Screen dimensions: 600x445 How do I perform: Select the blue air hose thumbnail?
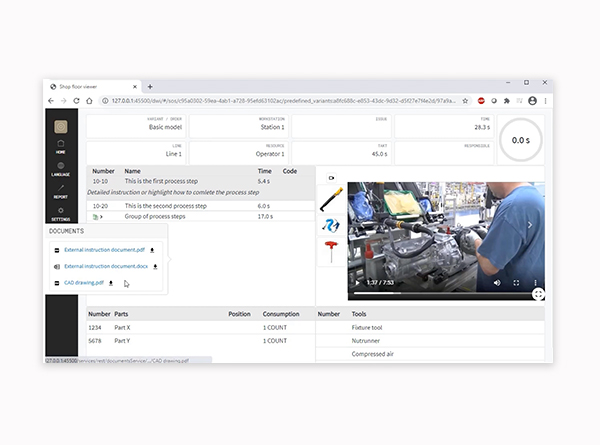[x=331, y=226]
